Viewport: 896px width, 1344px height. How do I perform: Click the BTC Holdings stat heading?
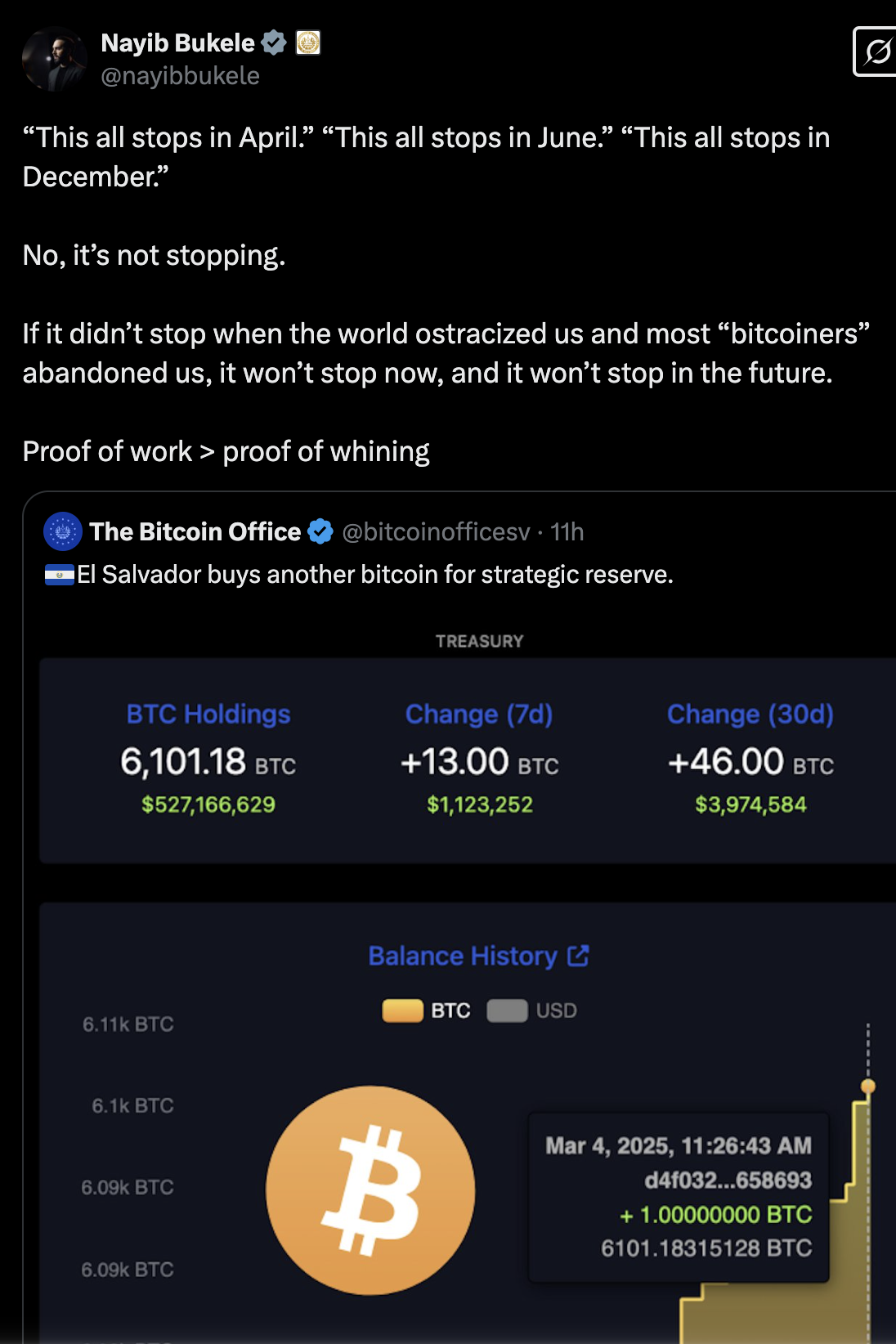pos(208,714)
